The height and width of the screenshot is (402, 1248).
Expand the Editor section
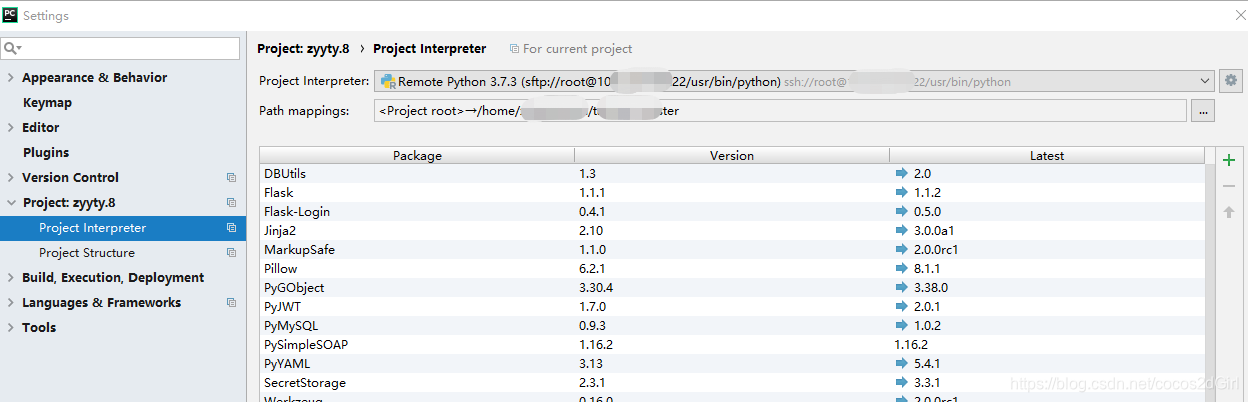click(10, 128)
